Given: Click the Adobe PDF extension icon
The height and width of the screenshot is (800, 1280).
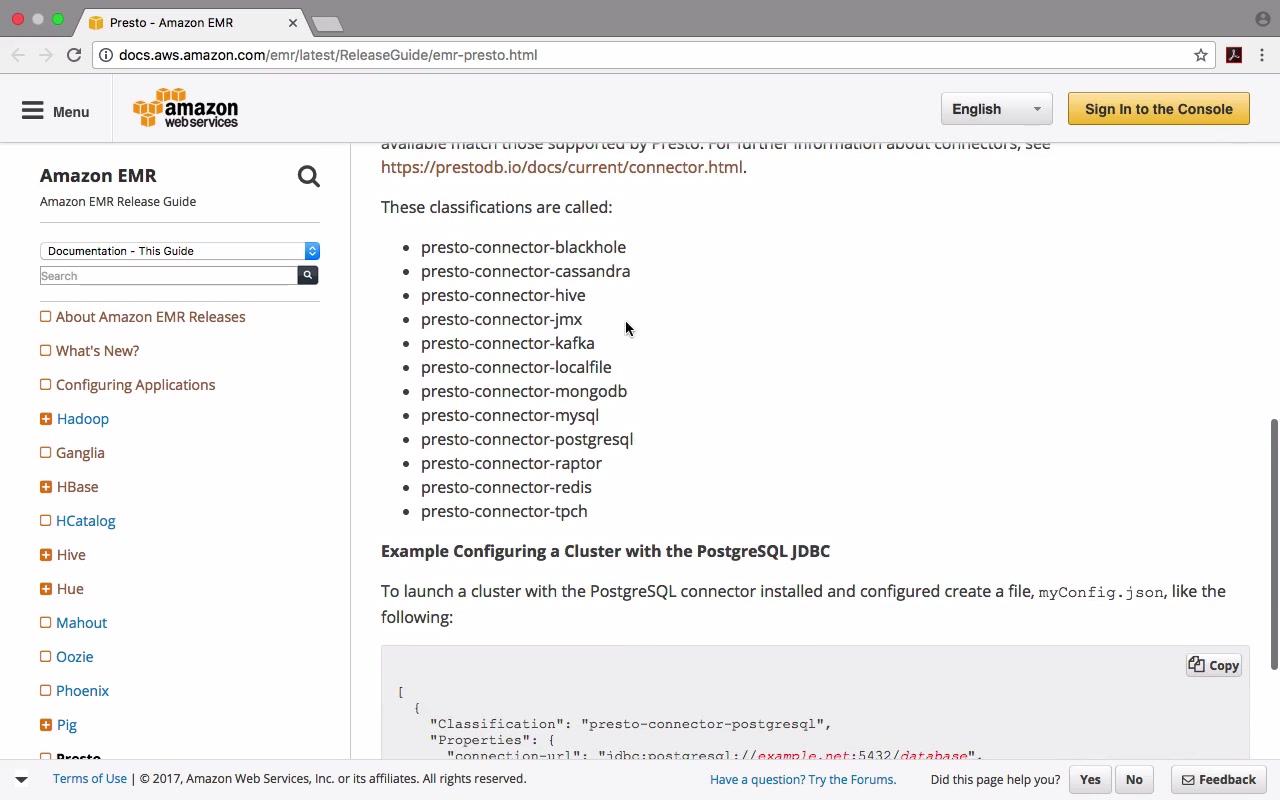Looking at the screenshot, I should (x=1234, y=55).
